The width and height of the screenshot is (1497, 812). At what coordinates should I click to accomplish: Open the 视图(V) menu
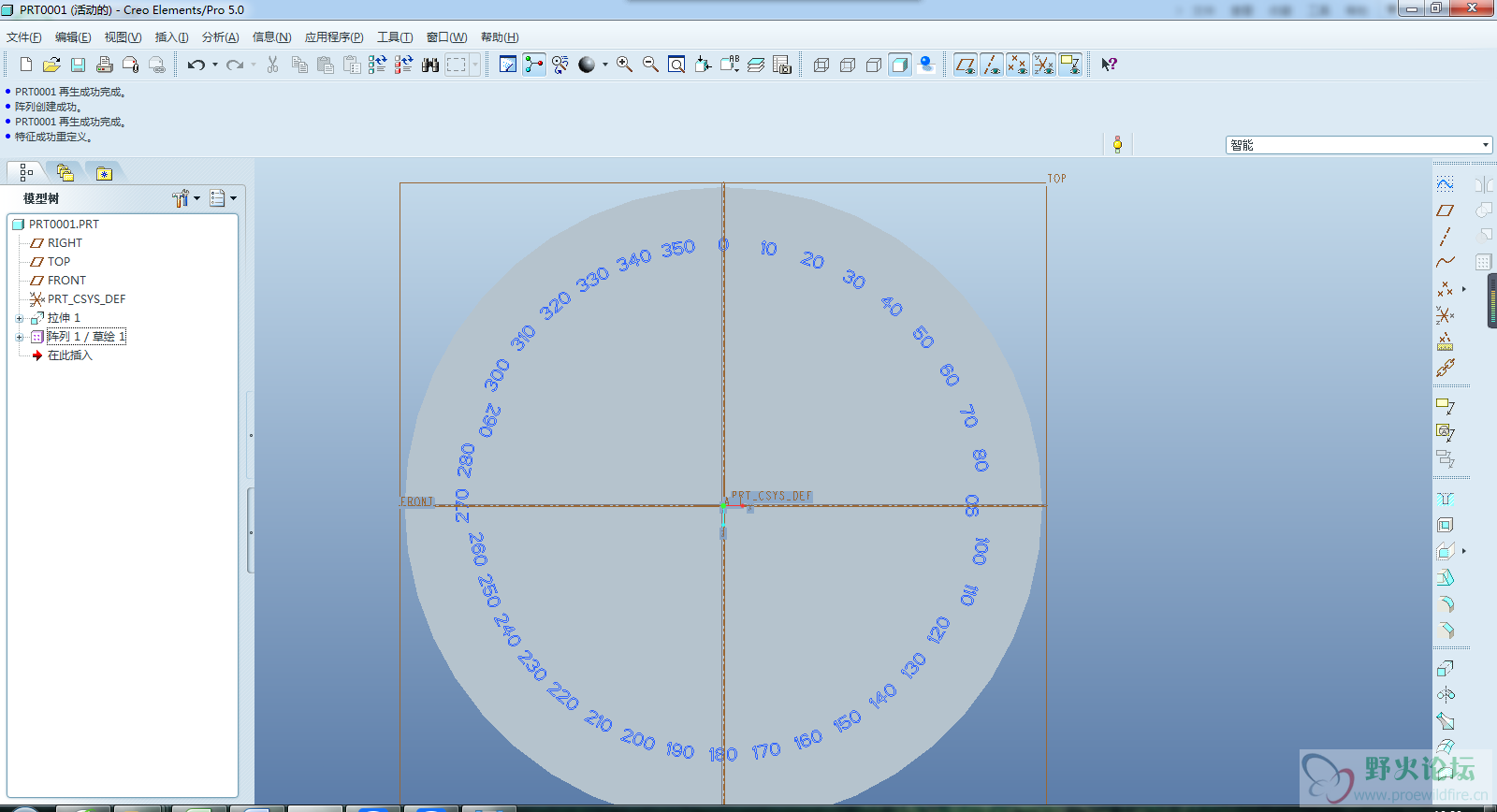coord(123,37)
